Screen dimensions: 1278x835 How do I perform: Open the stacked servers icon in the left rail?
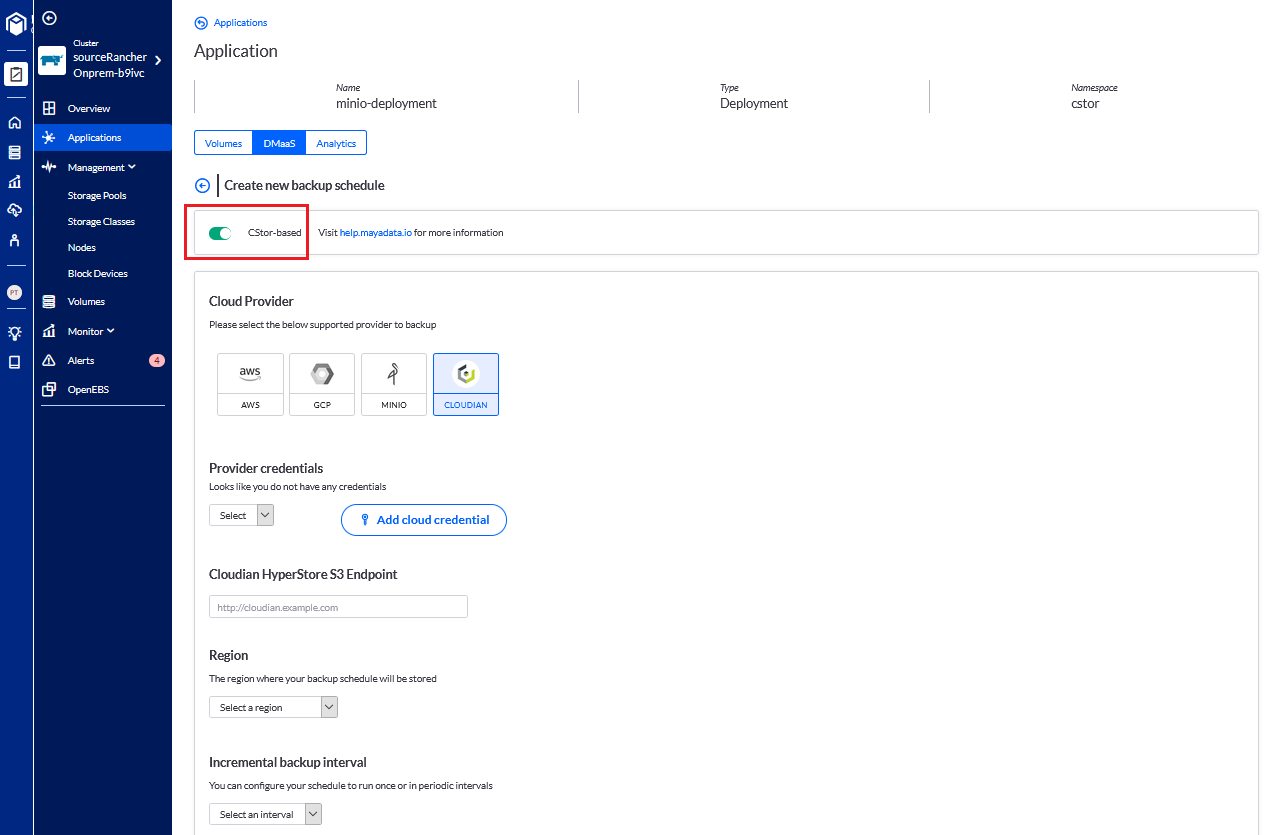pyautogui.click(x=15, y=152)
